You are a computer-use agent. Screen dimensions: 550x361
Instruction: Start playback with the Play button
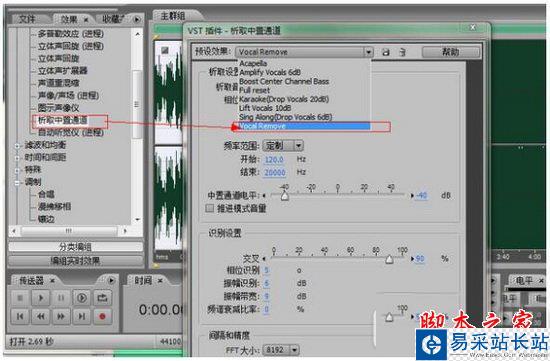[x=40, y=298]
